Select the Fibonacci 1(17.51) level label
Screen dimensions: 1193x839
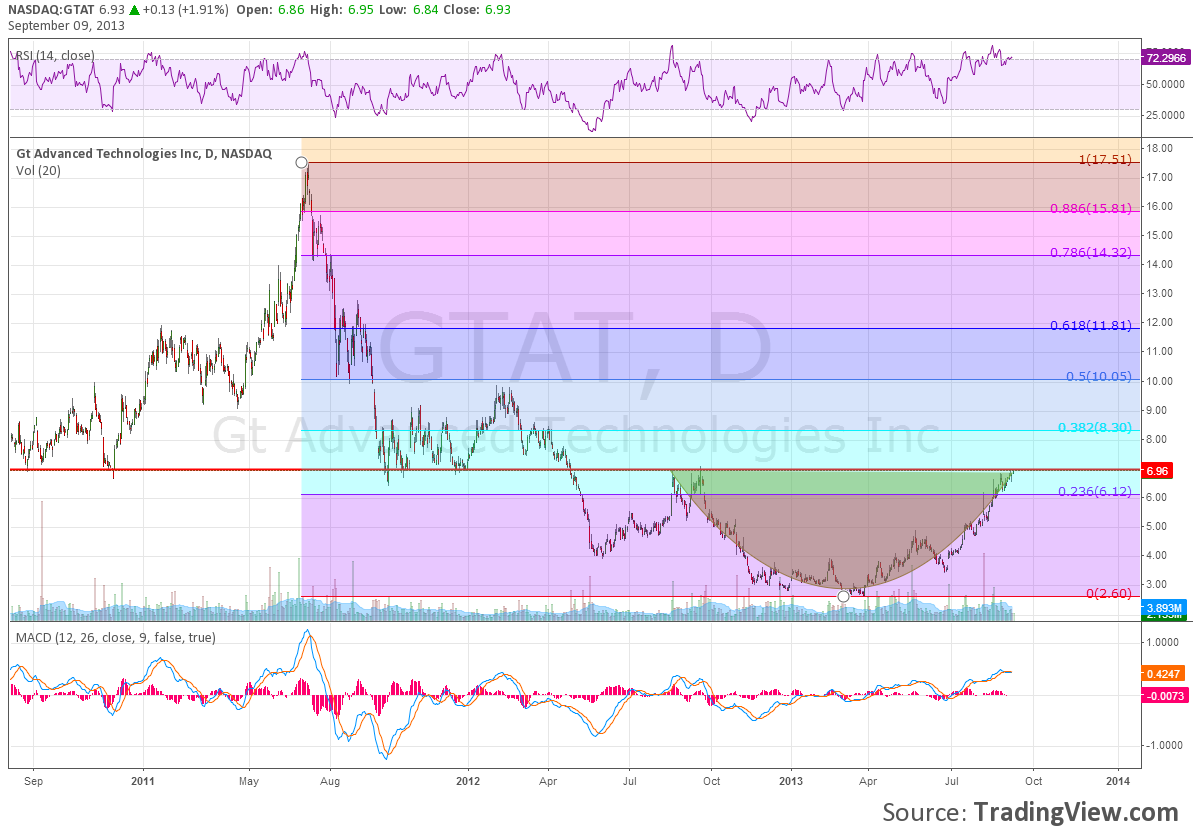click(x=1105, y=160)
